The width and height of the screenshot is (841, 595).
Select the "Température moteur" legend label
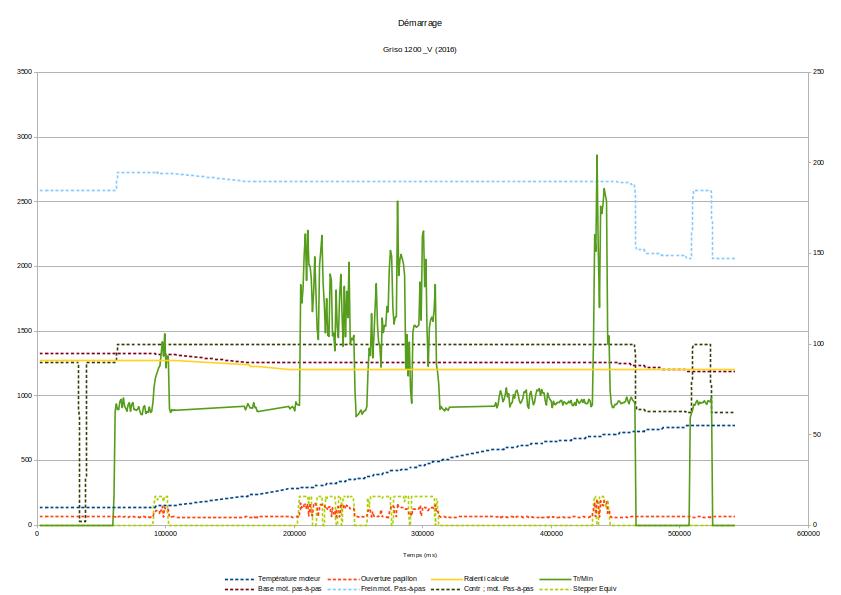point(289,578)
